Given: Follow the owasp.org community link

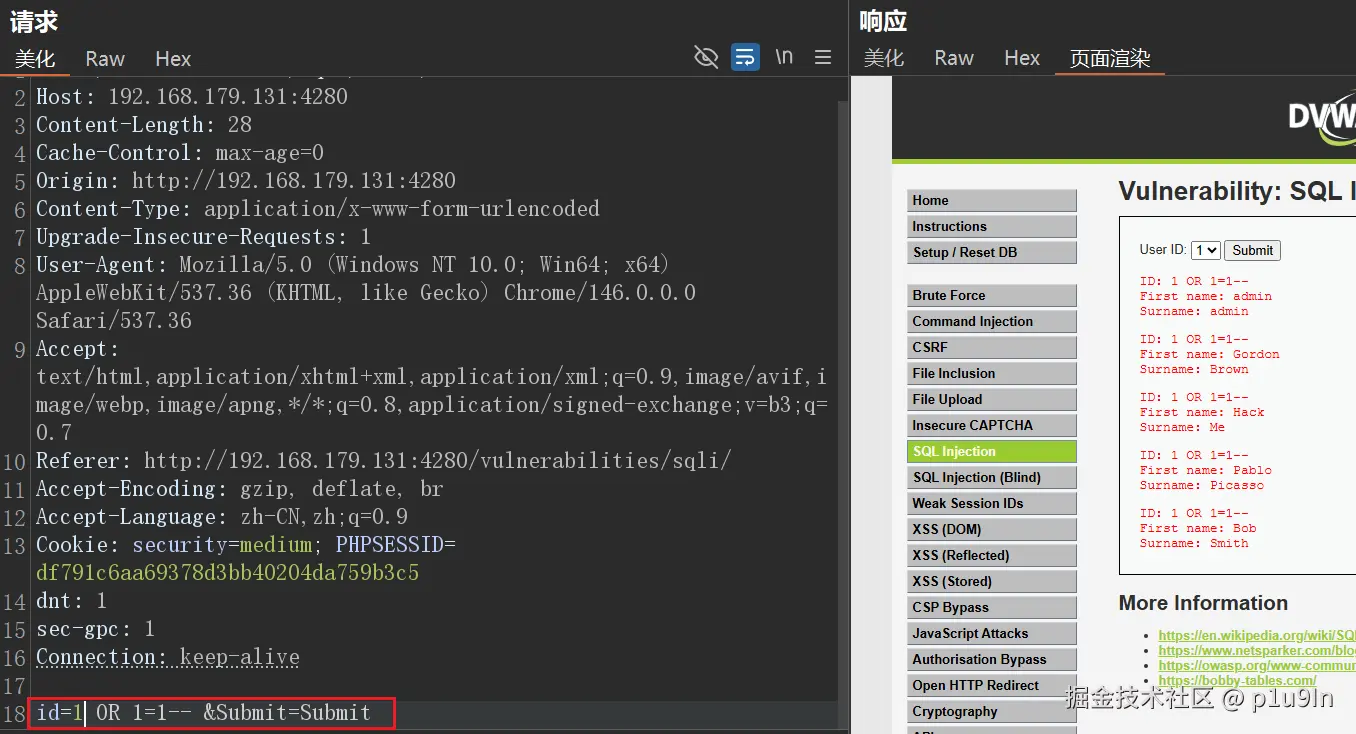Looking at the screenshot, I should [1257, 665].
